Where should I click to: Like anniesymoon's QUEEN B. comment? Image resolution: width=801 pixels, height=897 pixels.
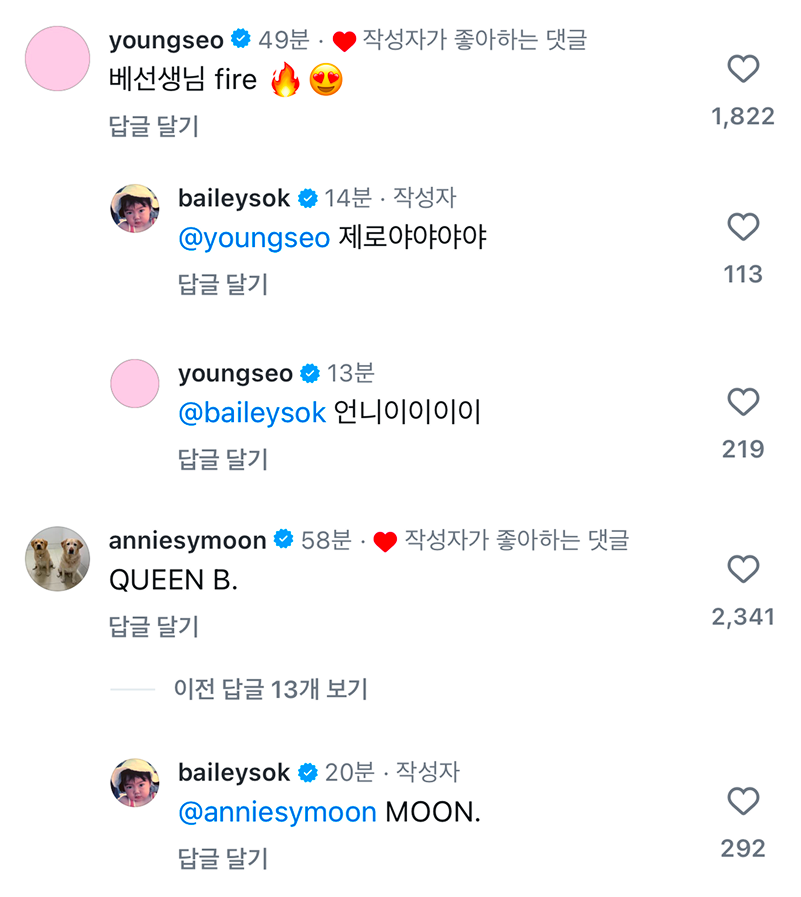click(x=743, y=569)
